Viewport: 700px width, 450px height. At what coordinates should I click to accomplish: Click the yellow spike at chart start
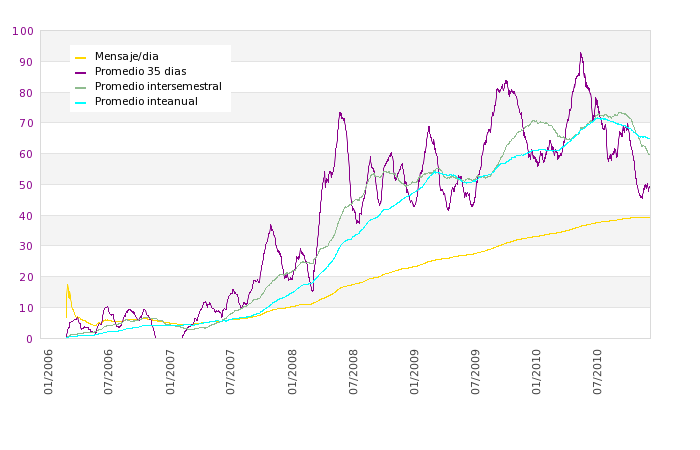tap(67, 286)
